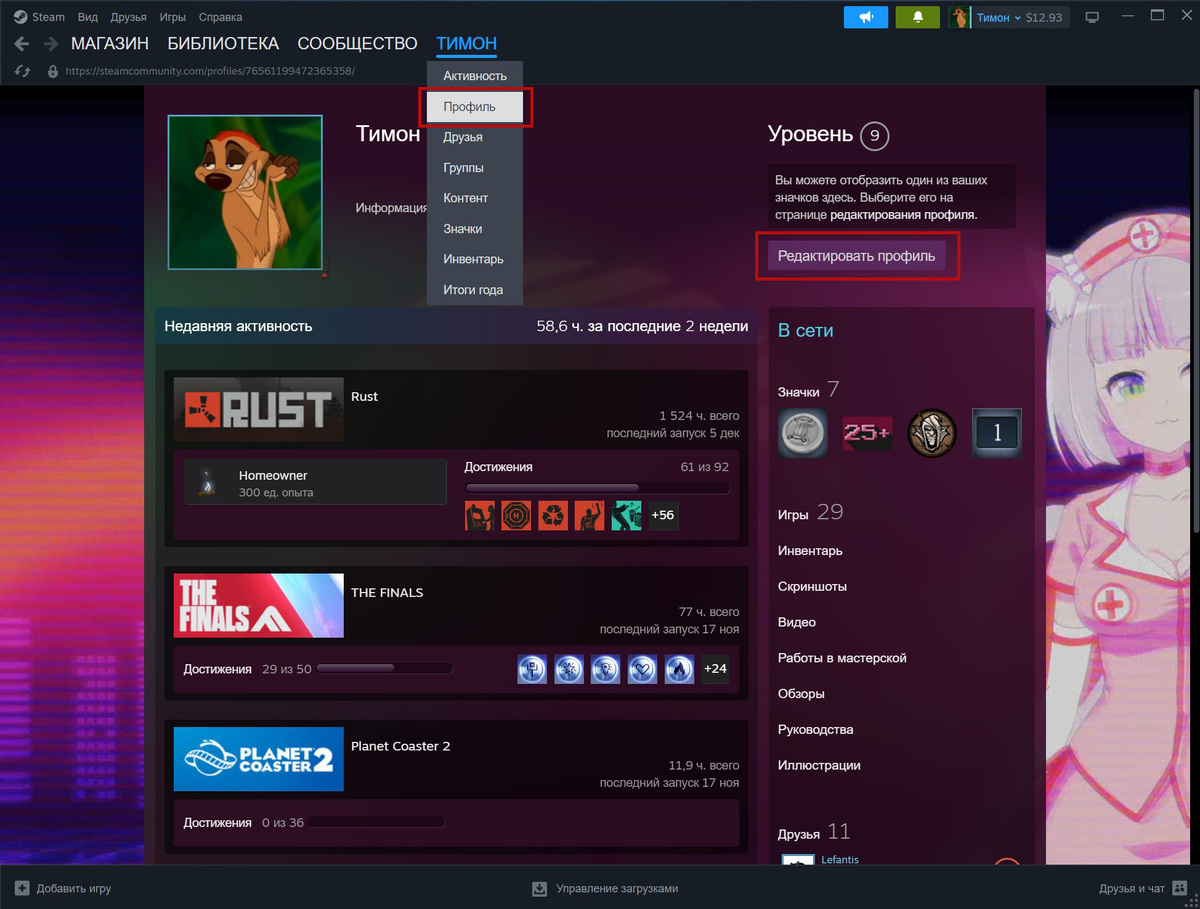Open notifications with the green bell button
The image size is (1200, 909).
(x=918, y=17)
